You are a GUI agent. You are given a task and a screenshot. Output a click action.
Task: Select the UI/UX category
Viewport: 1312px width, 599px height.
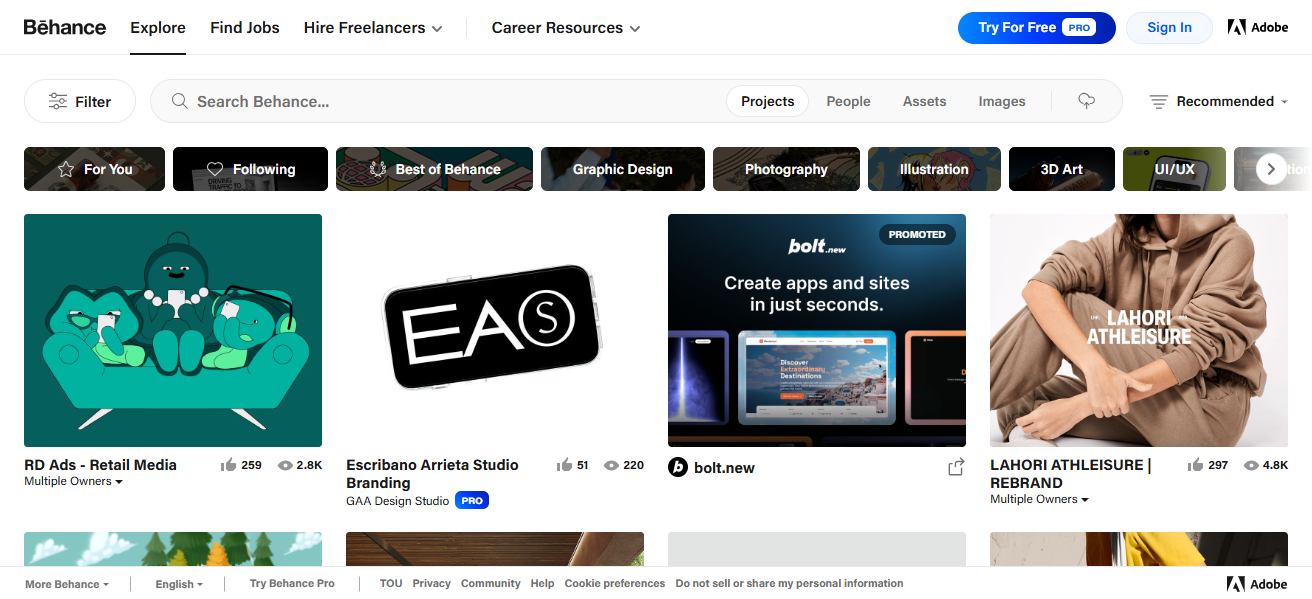tap(1174, 169)
